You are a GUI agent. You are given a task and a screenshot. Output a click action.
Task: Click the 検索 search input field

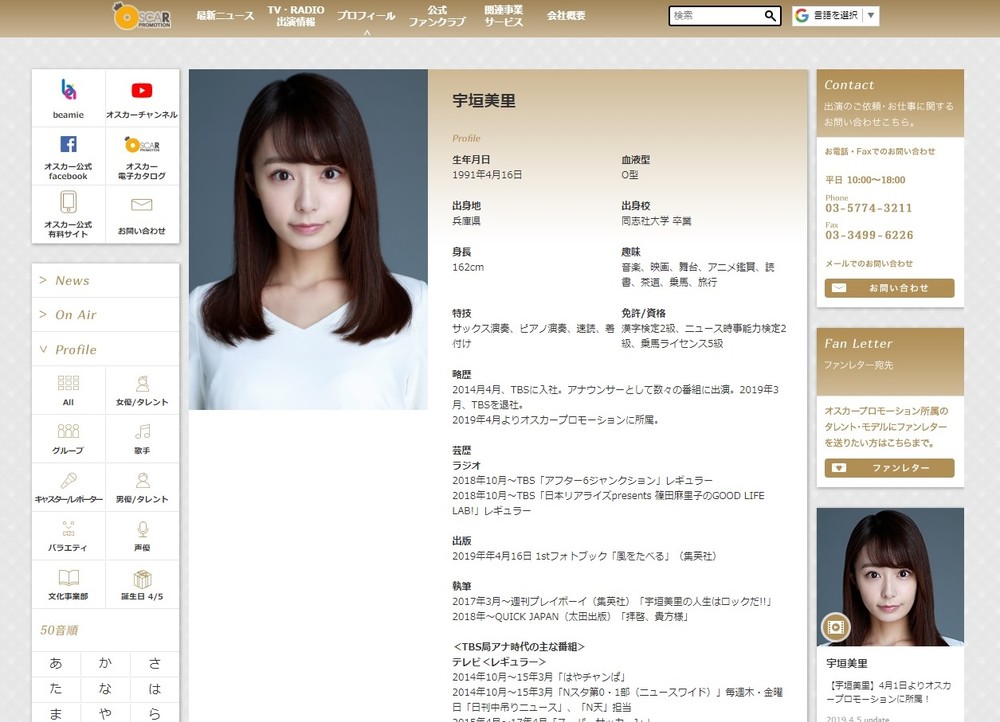[x=715, y=16]
